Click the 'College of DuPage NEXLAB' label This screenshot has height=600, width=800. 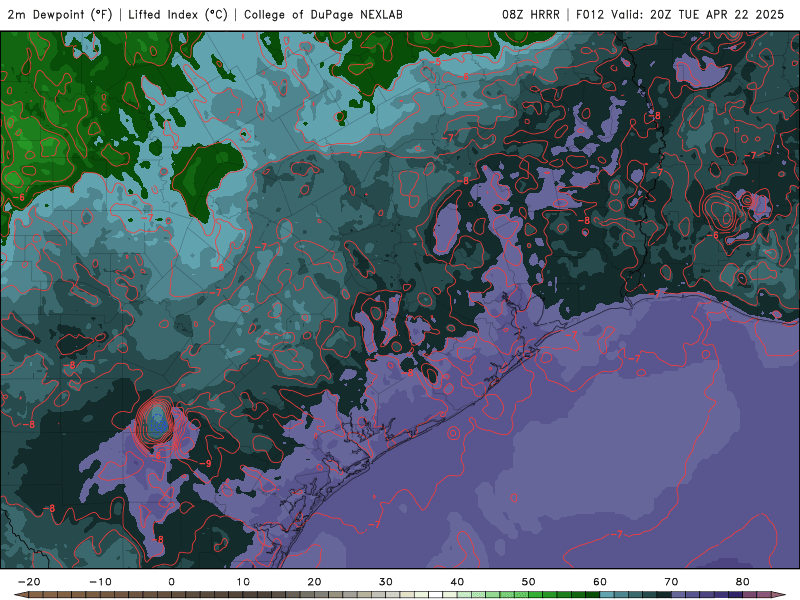click(x=323, y=15)
